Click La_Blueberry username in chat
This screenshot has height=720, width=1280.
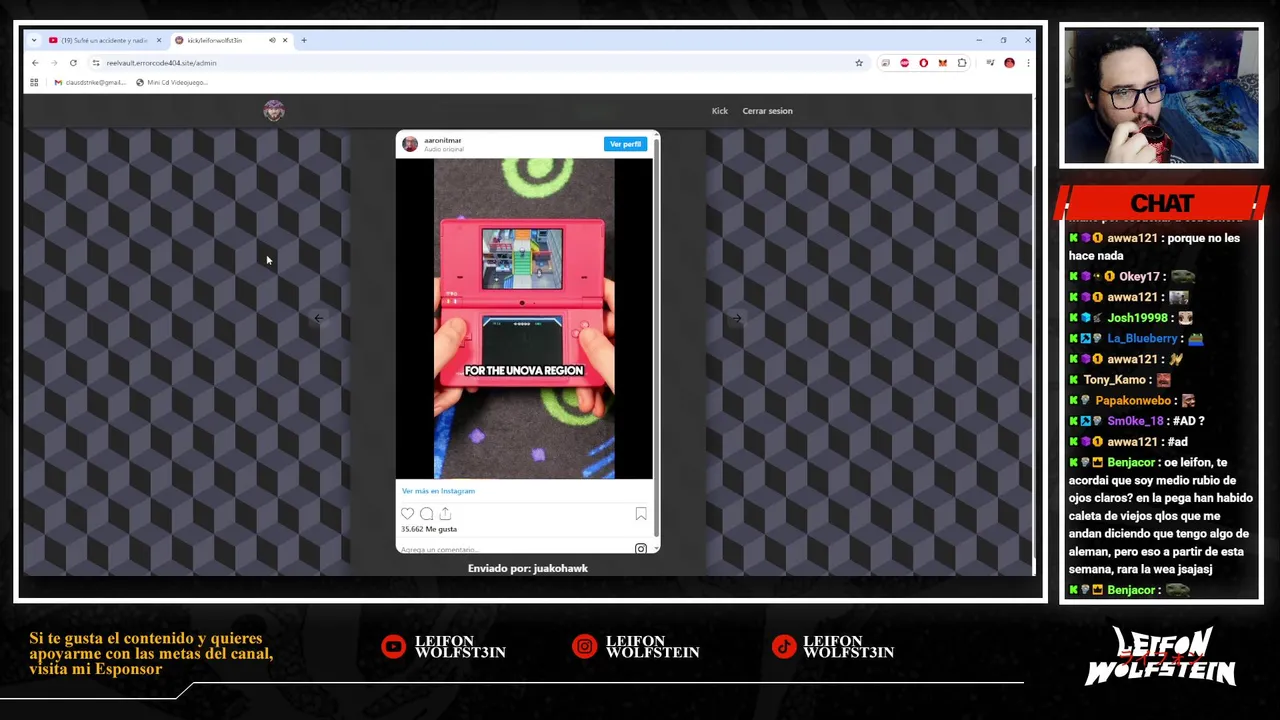pyautogui.click(x=1142, y=339)
